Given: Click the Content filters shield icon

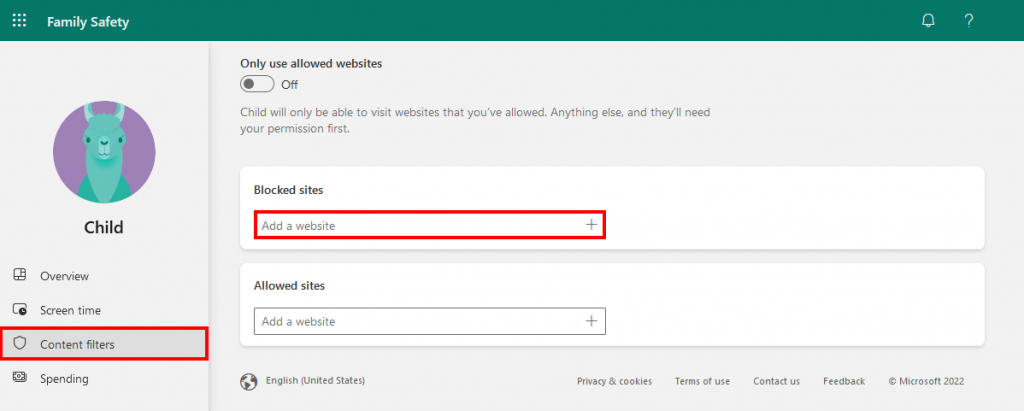Looking at the screenshot, I should pyautogui.click(x=19, y=344).
